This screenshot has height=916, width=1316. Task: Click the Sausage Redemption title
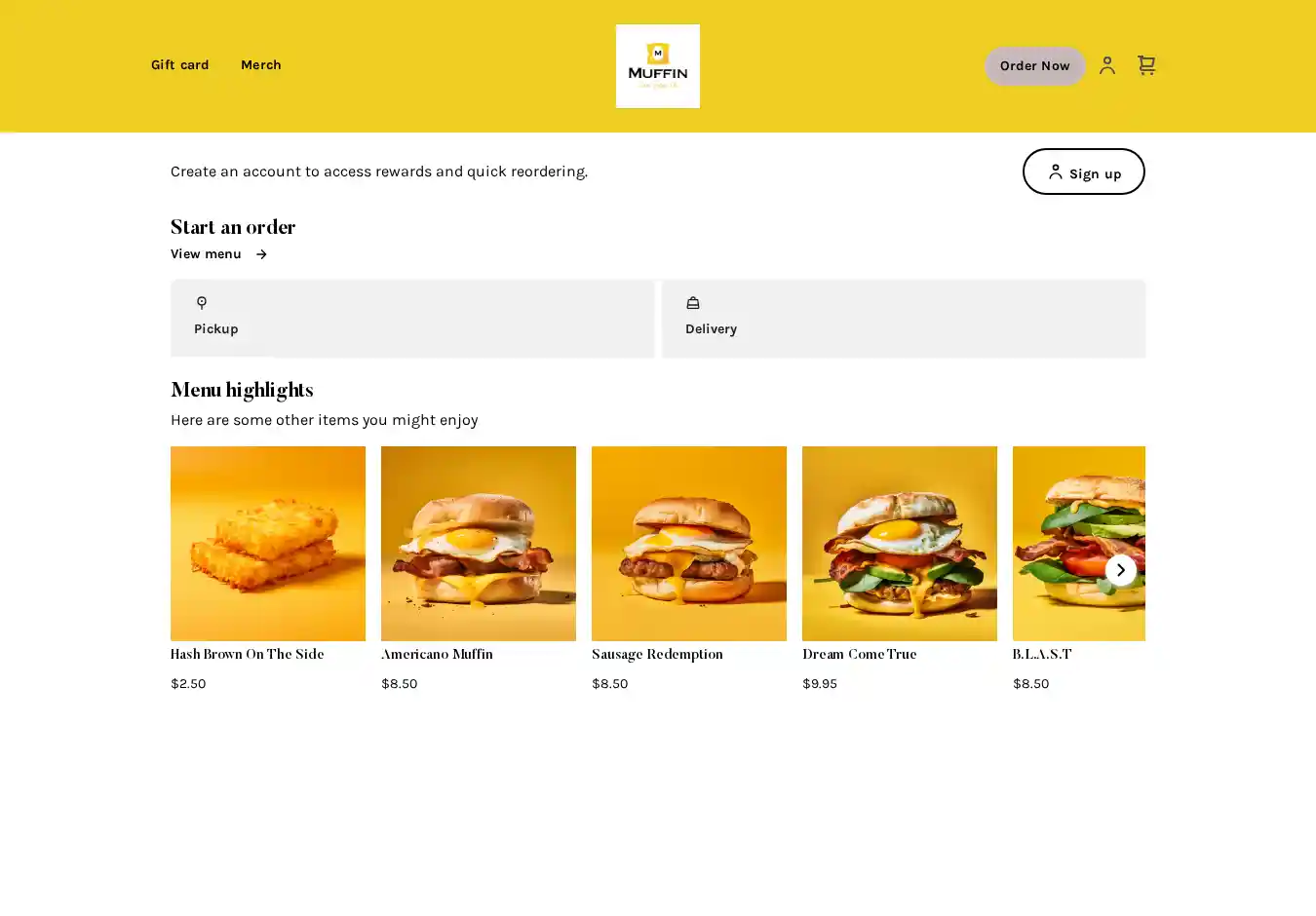pos(657,655)
